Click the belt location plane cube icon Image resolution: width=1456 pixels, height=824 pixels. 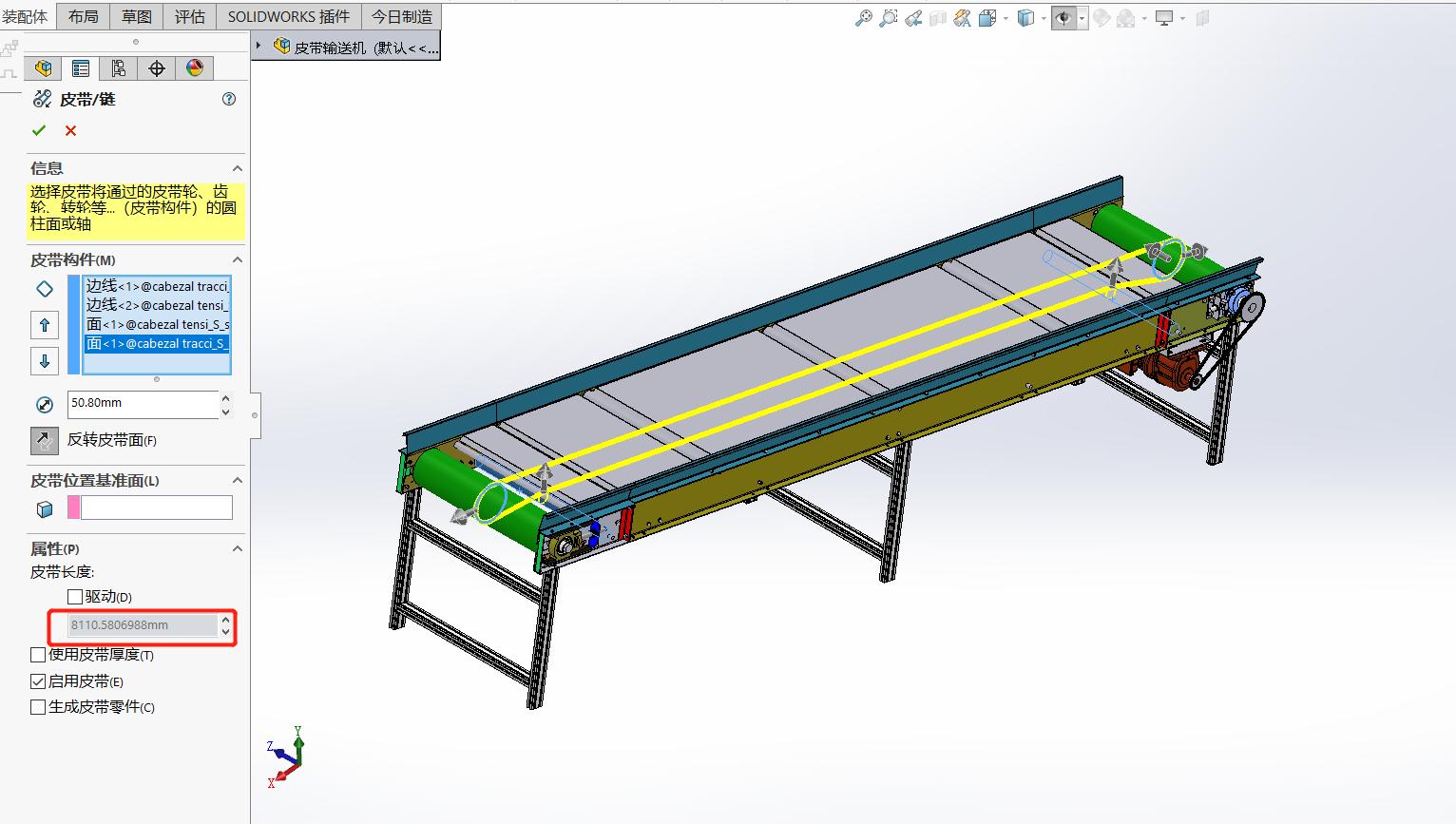coord(45,509)
